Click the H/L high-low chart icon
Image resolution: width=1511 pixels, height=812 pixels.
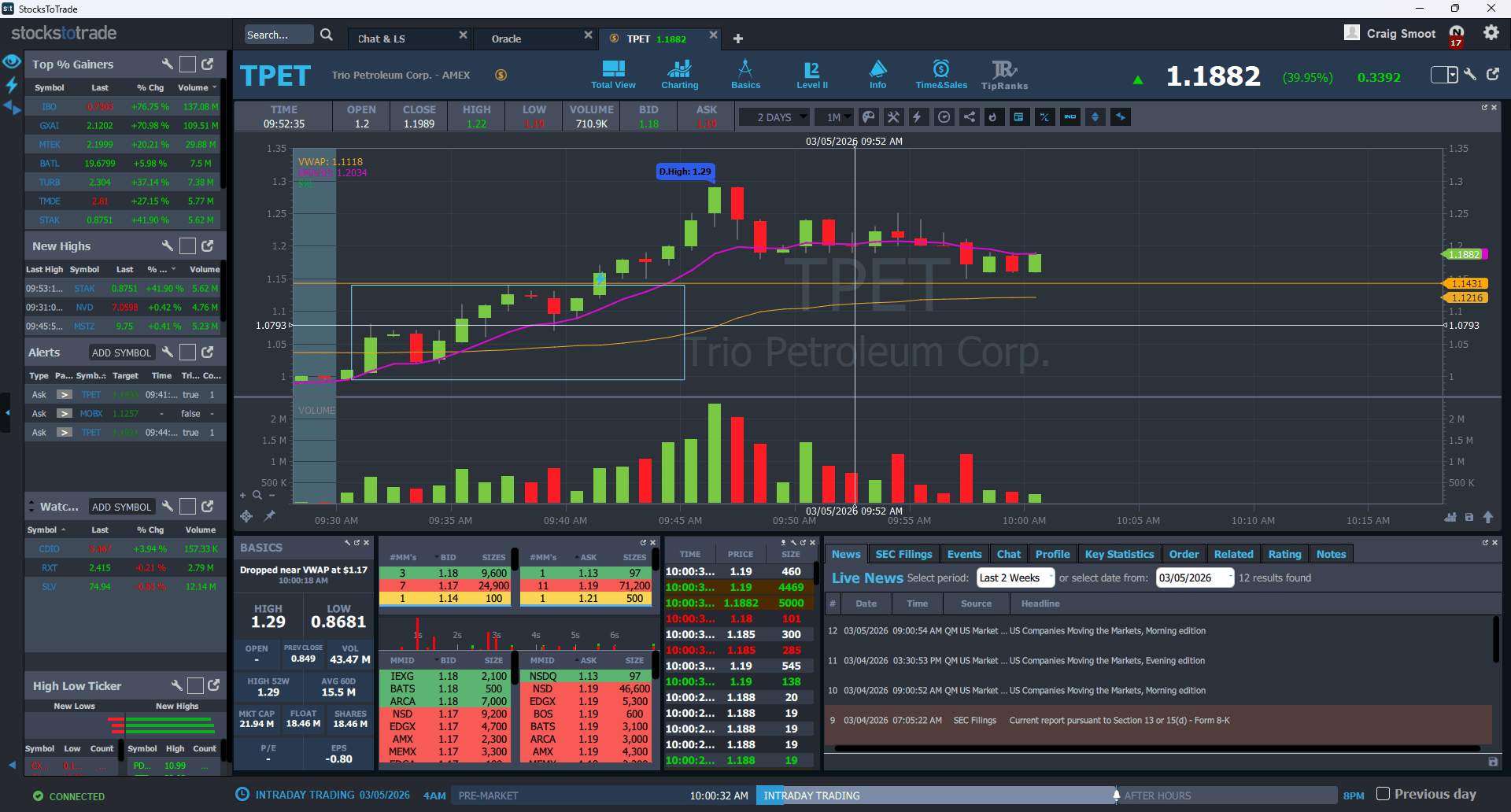coord(1044,117)
